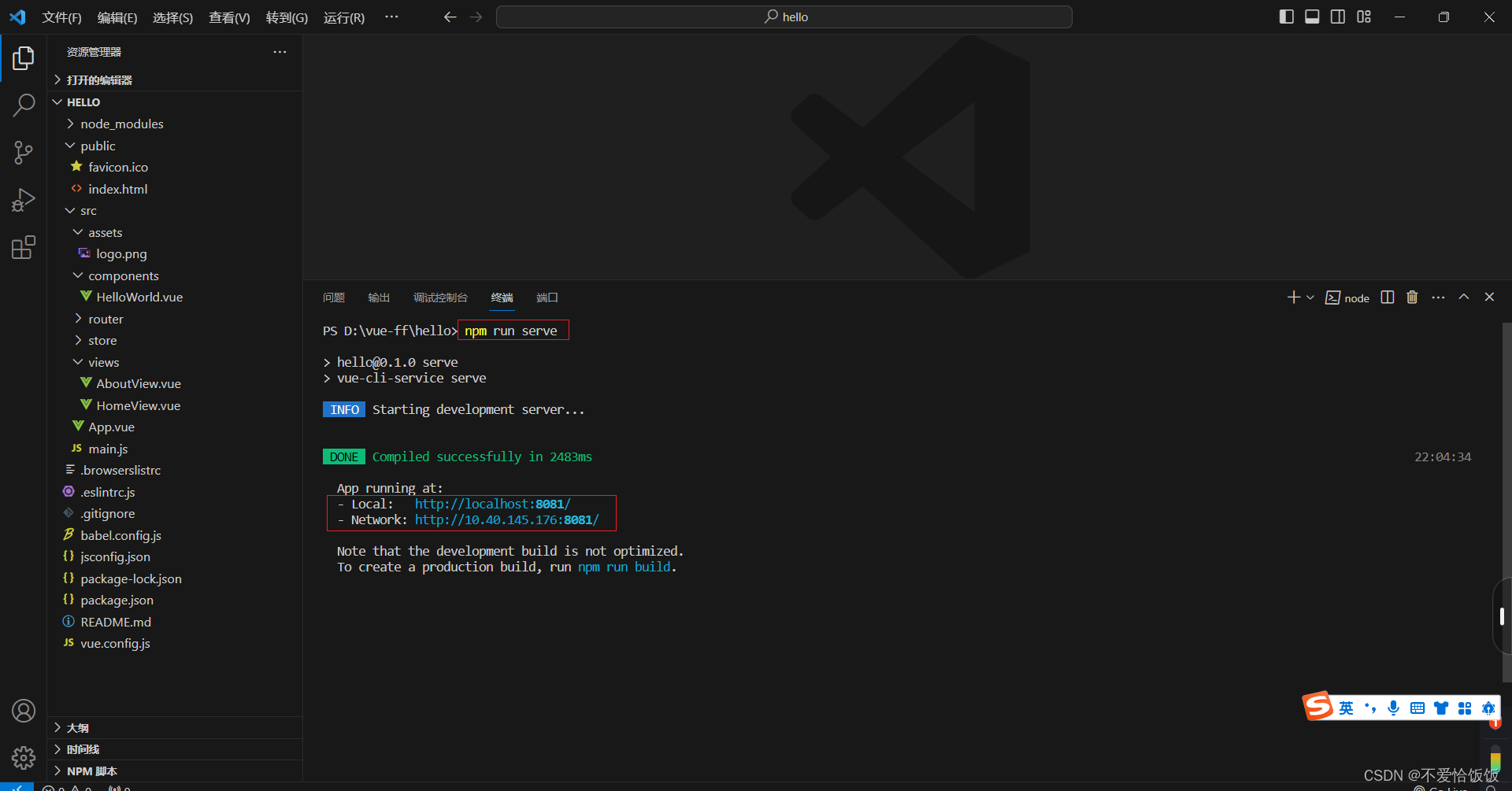Select the node terminal instance

(1347, 298)
